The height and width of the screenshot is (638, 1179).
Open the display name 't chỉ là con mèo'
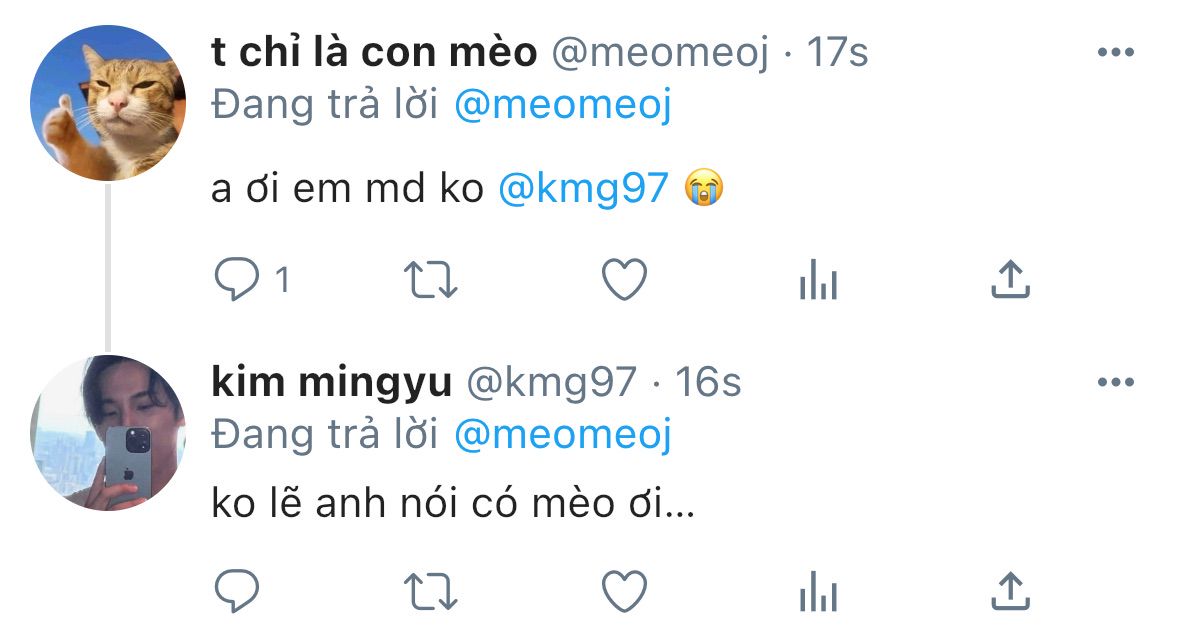(x=374, y=53)
